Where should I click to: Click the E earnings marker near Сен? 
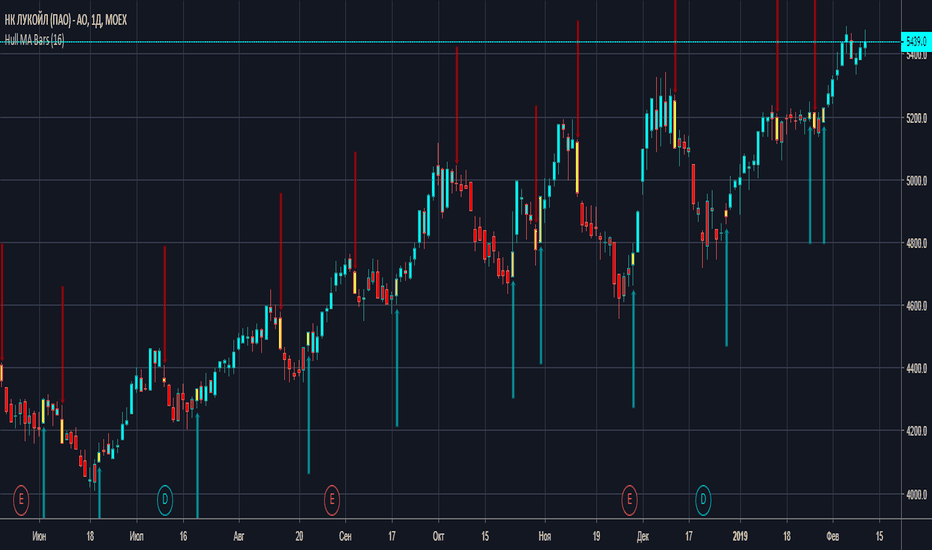[x=332, y=499]
